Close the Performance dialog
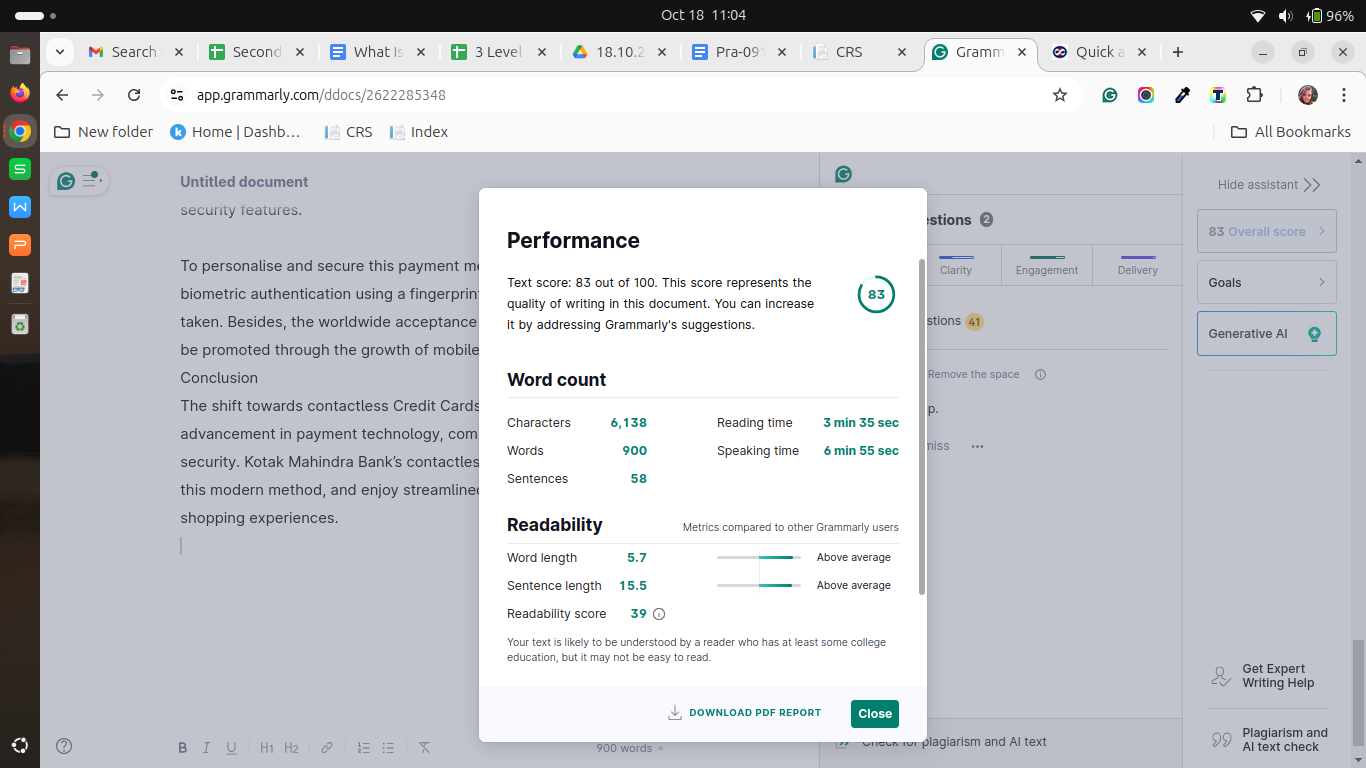This screenshot has height=768, width=1366. click(x=874, y=714)
